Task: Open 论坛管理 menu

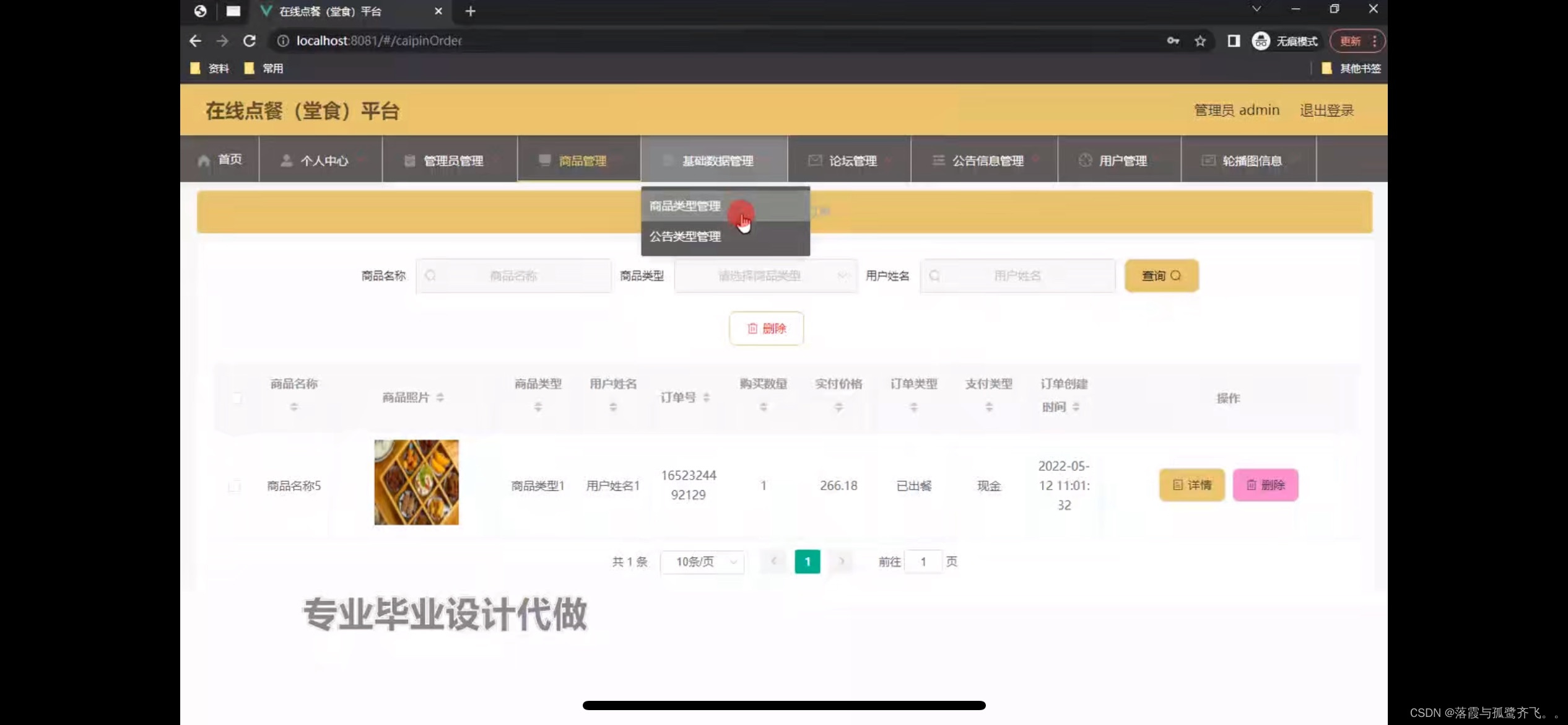Action: point(849,160)
